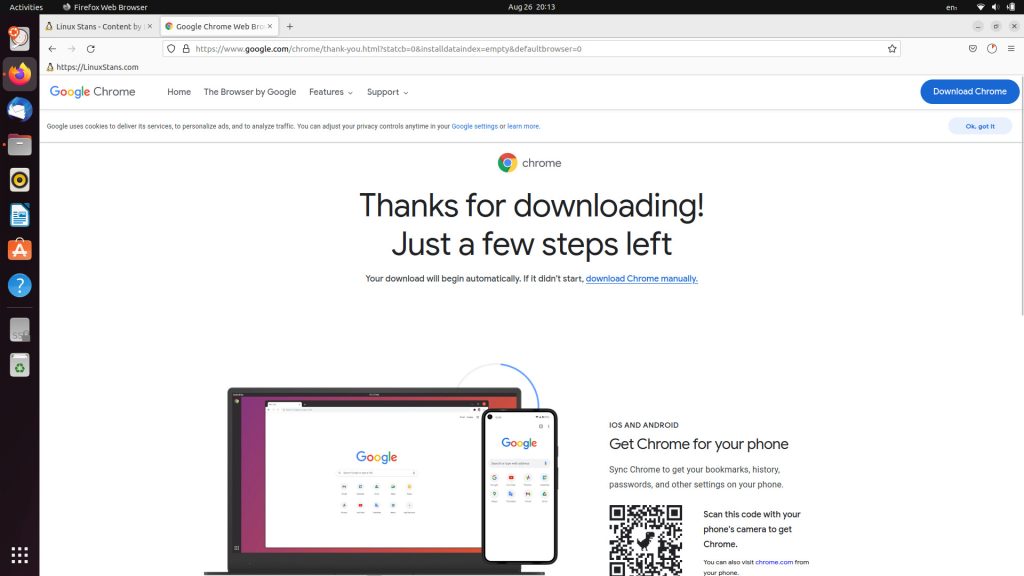Open the Firefox application menu
The image size is (1024, 576).
(x=1011, y=49)
